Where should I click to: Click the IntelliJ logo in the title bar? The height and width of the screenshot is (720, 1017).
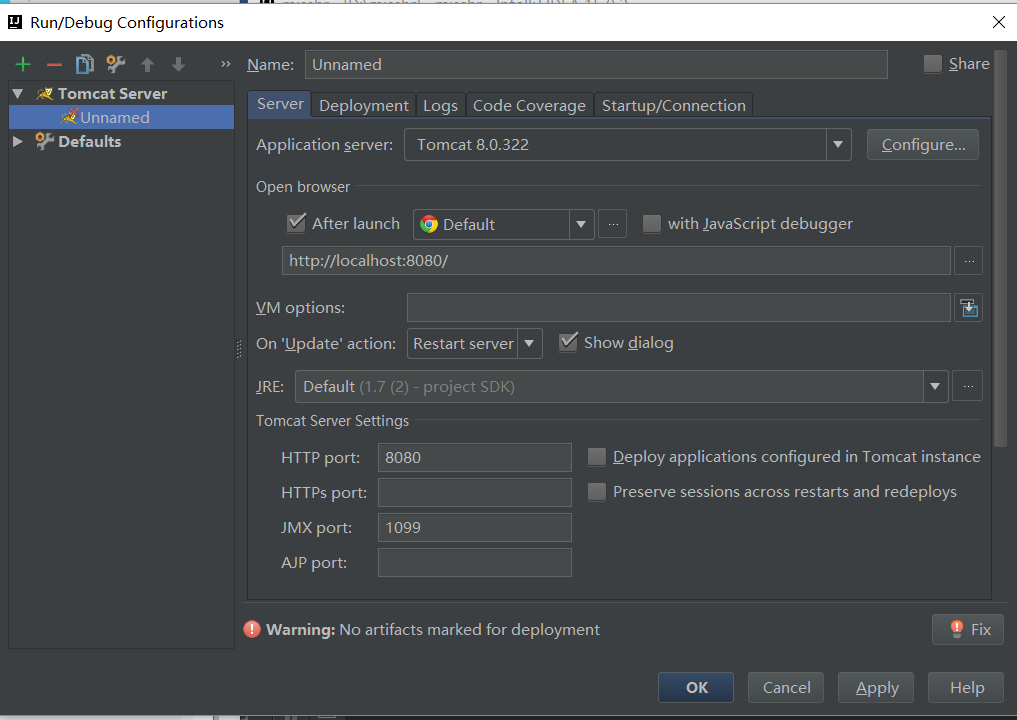(14, 23)
